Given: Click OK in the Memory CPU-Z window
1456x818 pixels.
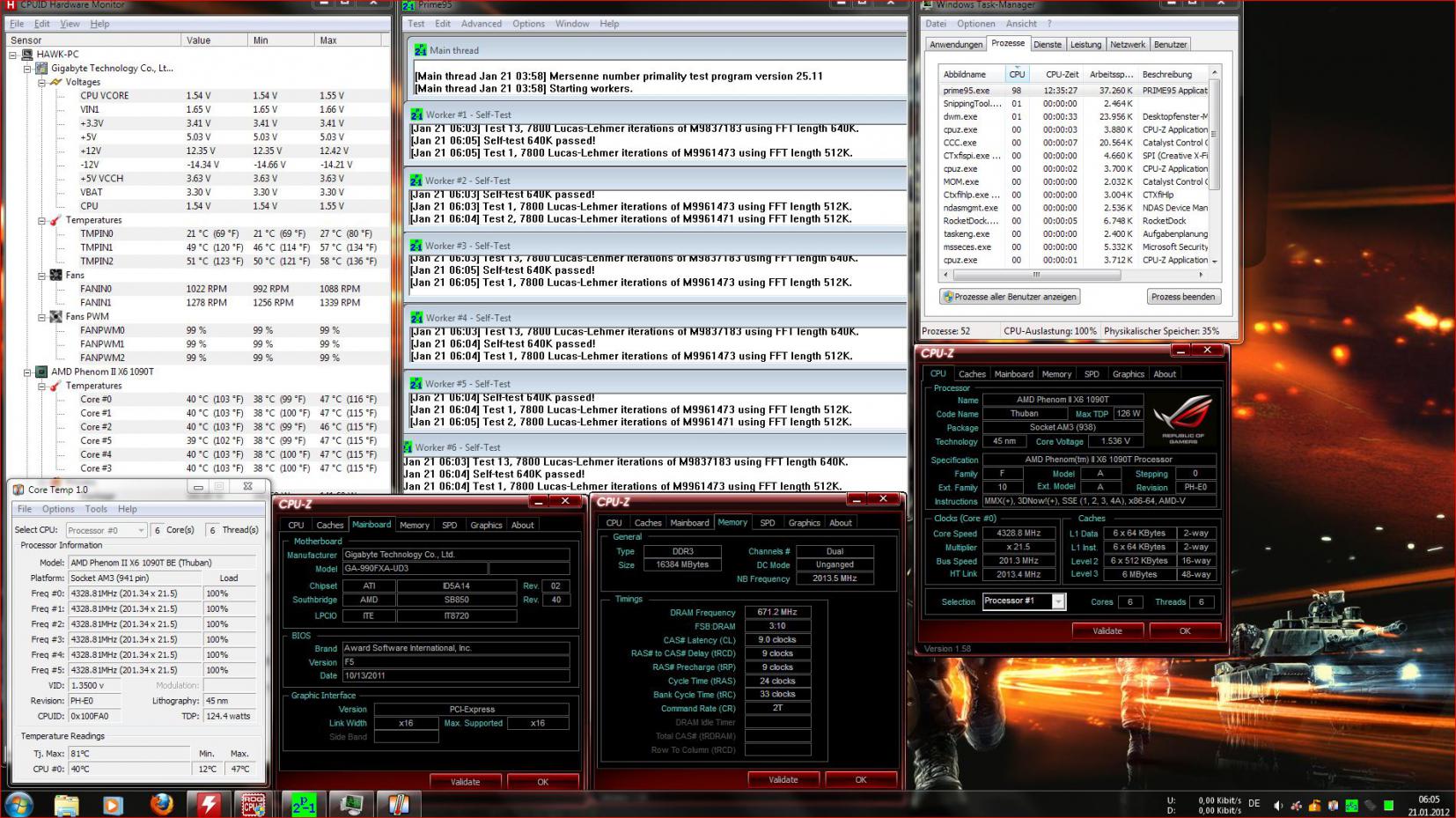Looking at the screenshot, I should (x=860, y=779).
